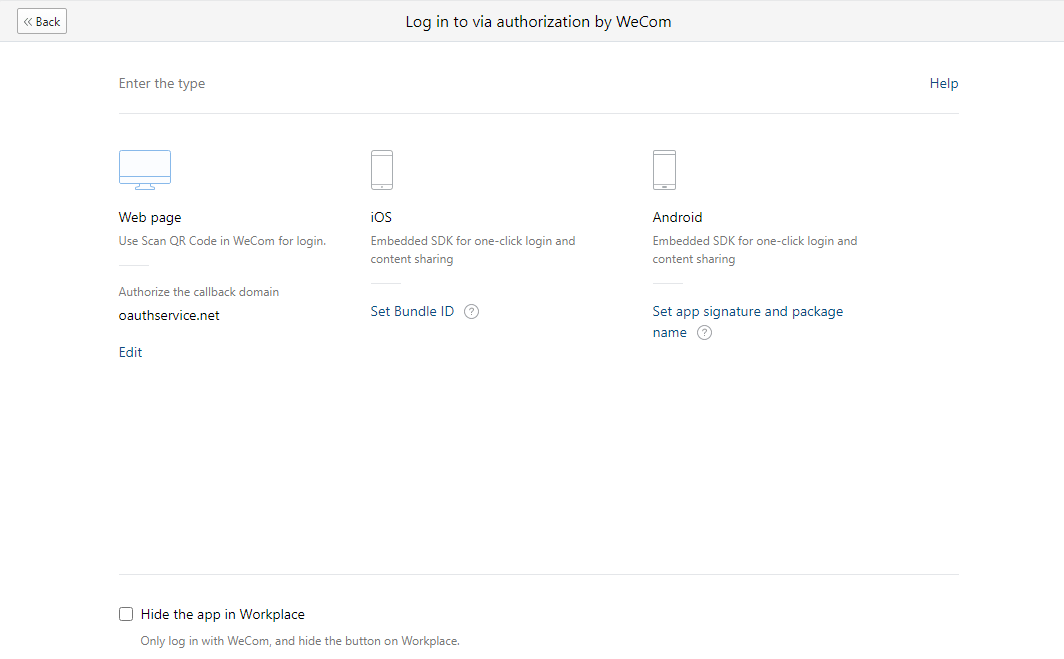Open the Help link
The height and width of the screenshot is (659, 1064).
tap(943, 84)
